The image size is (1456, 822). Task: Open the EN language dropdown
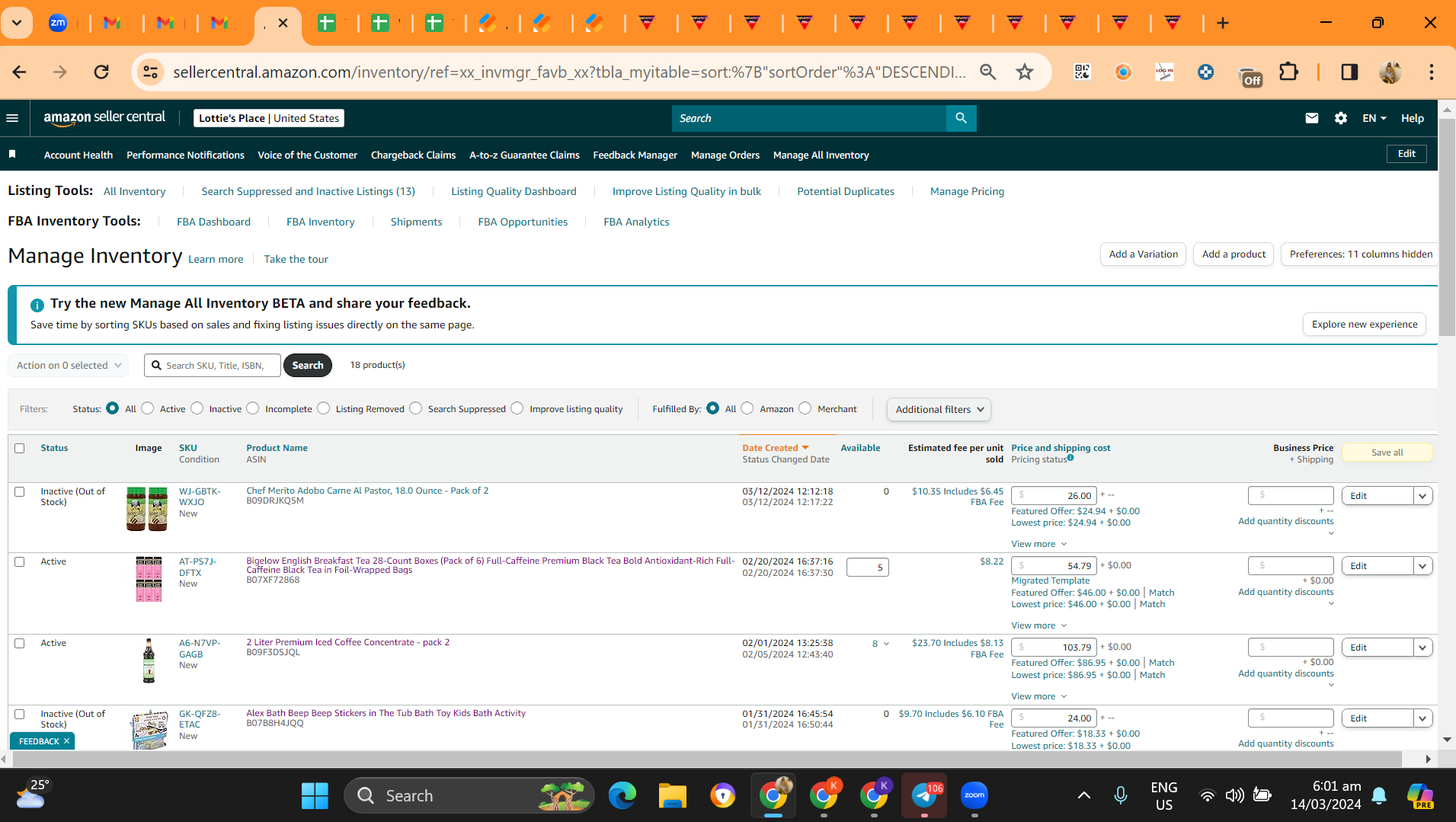coord(1374,118)
